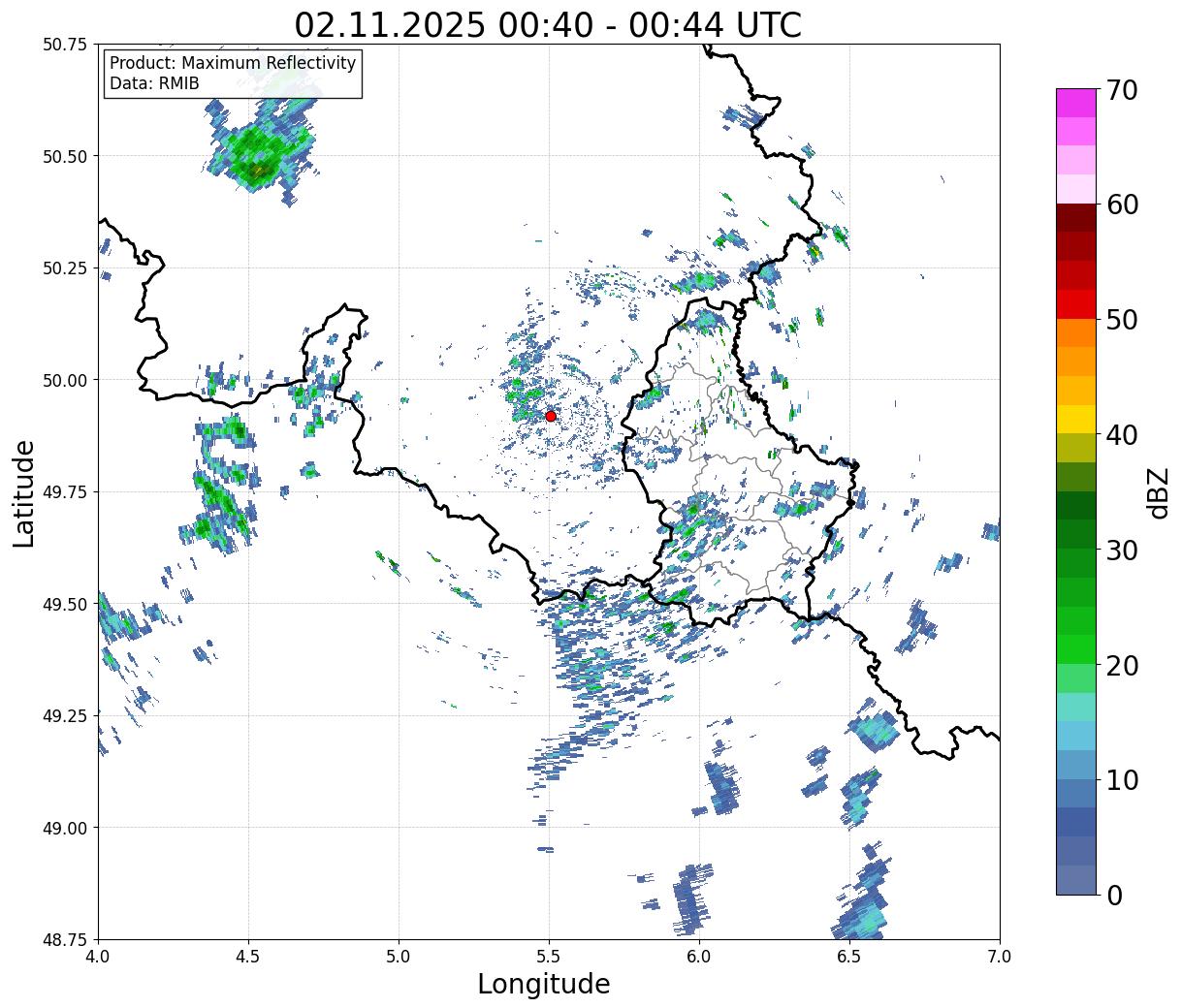Screen dimensions: 1182x1008
Task: Click the colorbar tick label 60
Action: tap(1121, 205)
